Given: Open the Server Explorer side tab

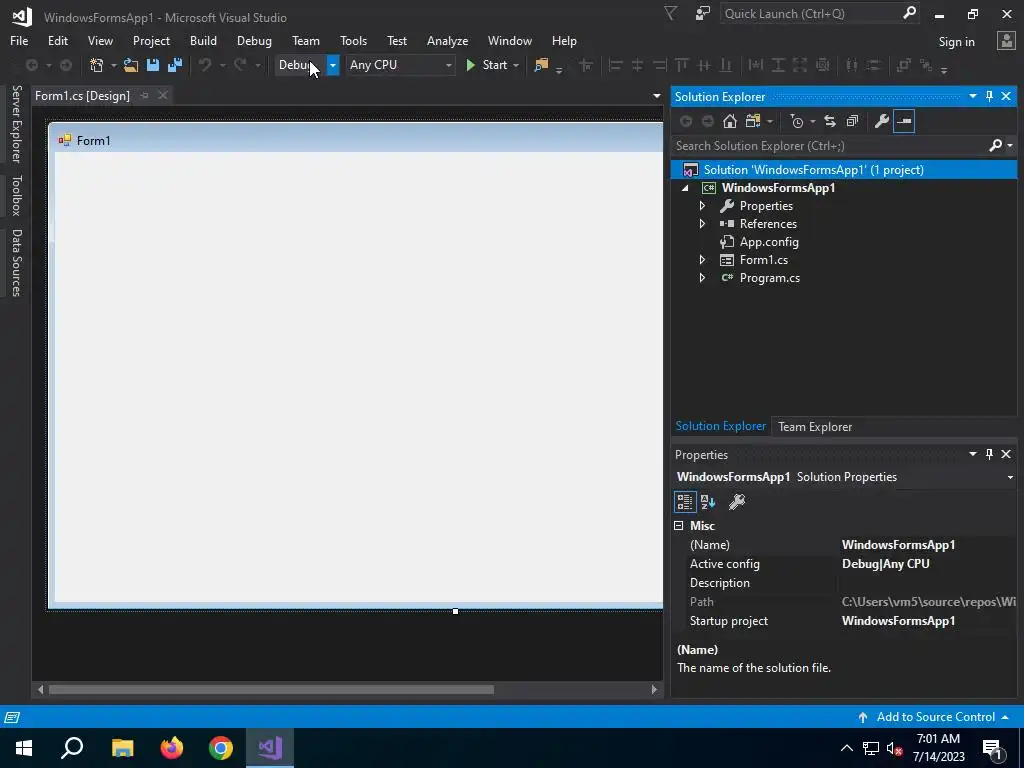Looking at the screenshot, I should coord(16,124).
